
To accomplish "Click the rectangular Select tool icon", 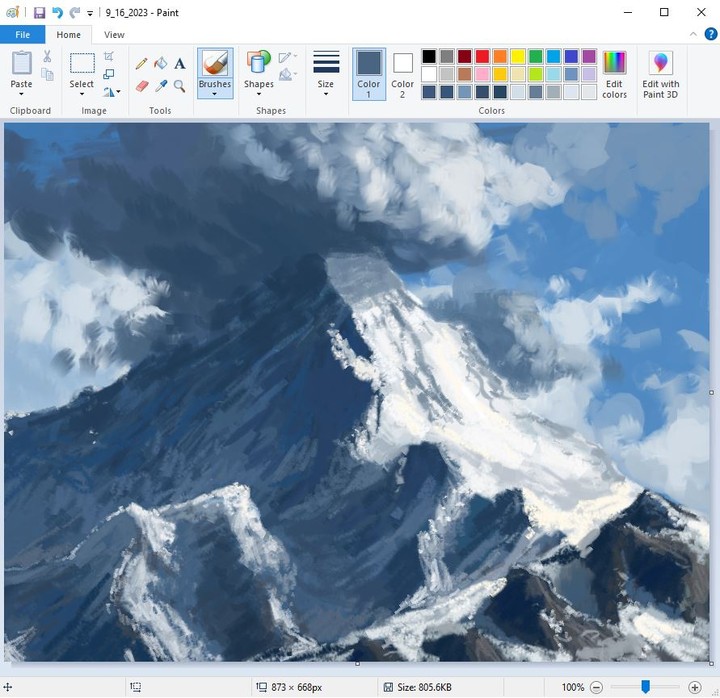I will pyautogui.click(x=82, y=63).
